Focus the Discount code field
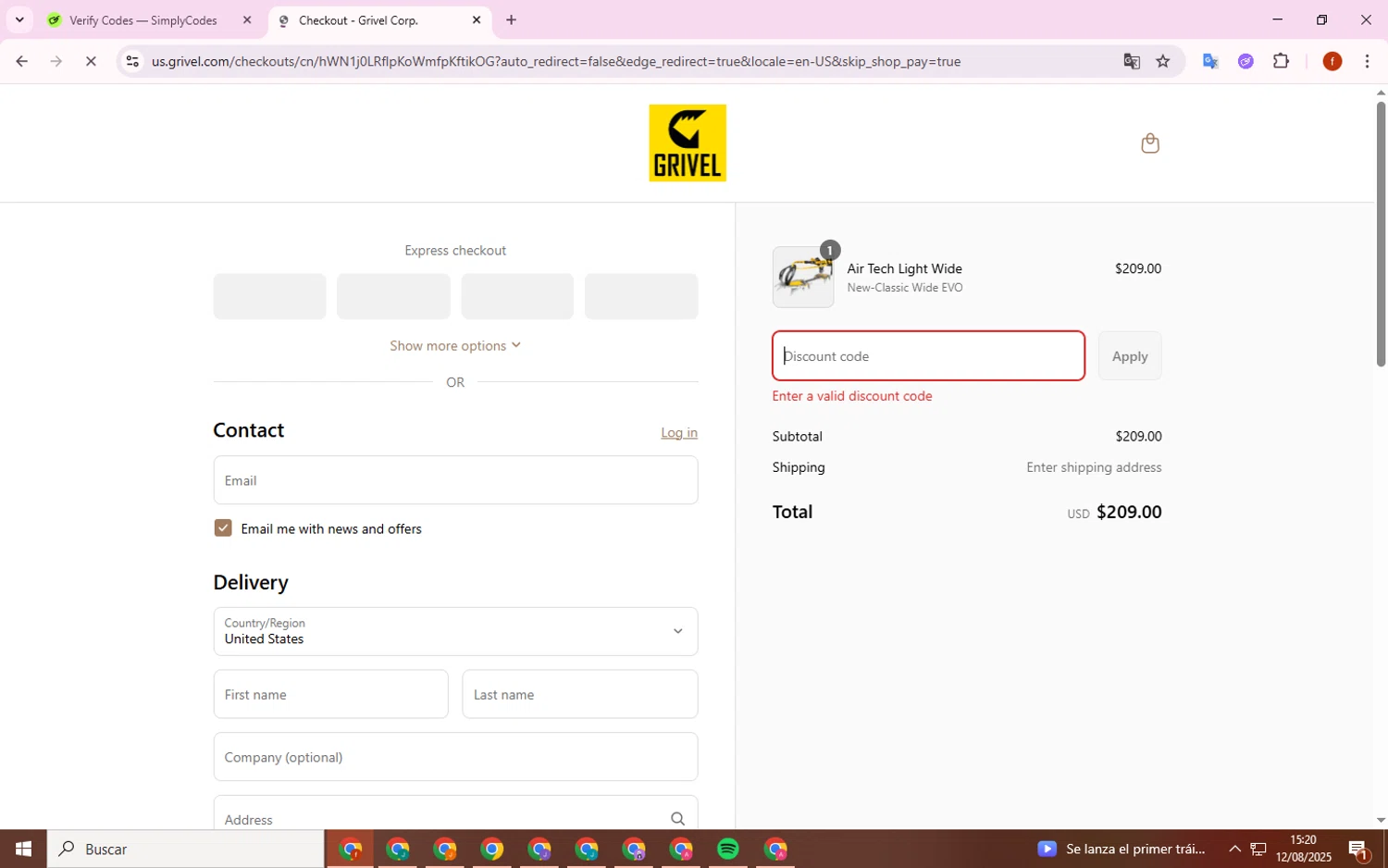Image resolution: width=1388 pixels, height=868 pixels. pos(928,355)
